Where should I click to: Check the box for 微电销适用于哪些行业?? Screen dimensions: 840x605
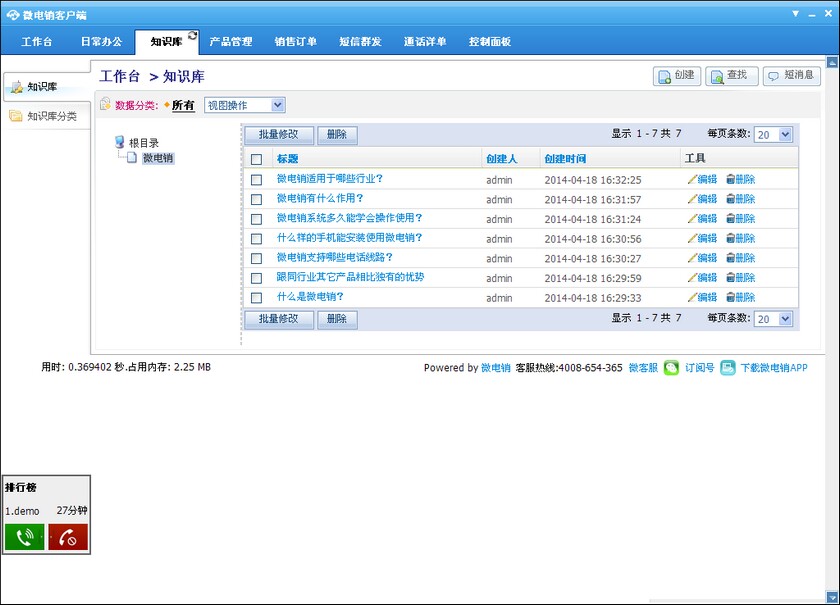click(257, 180)
